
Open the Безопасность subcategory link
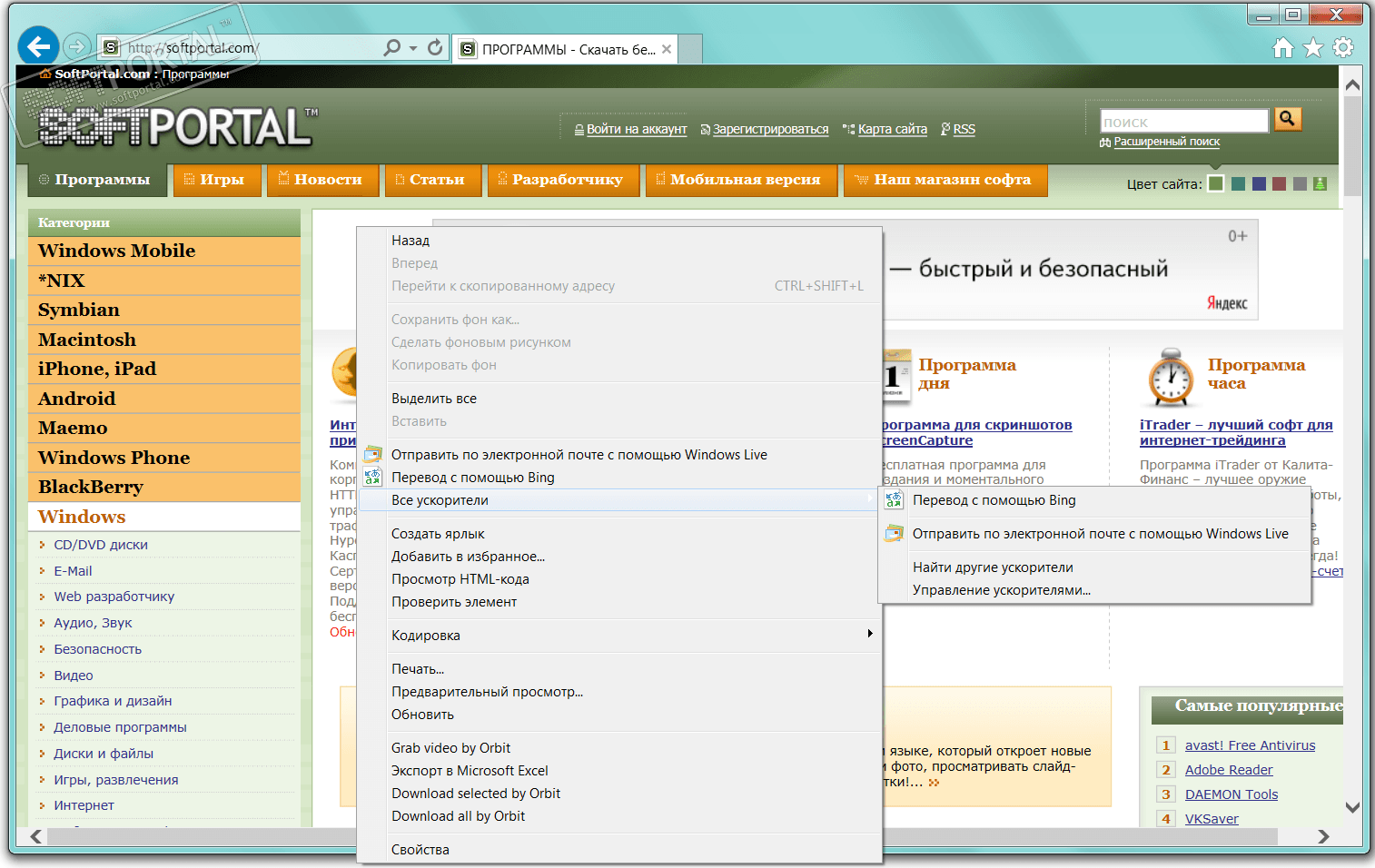(97, 649)
